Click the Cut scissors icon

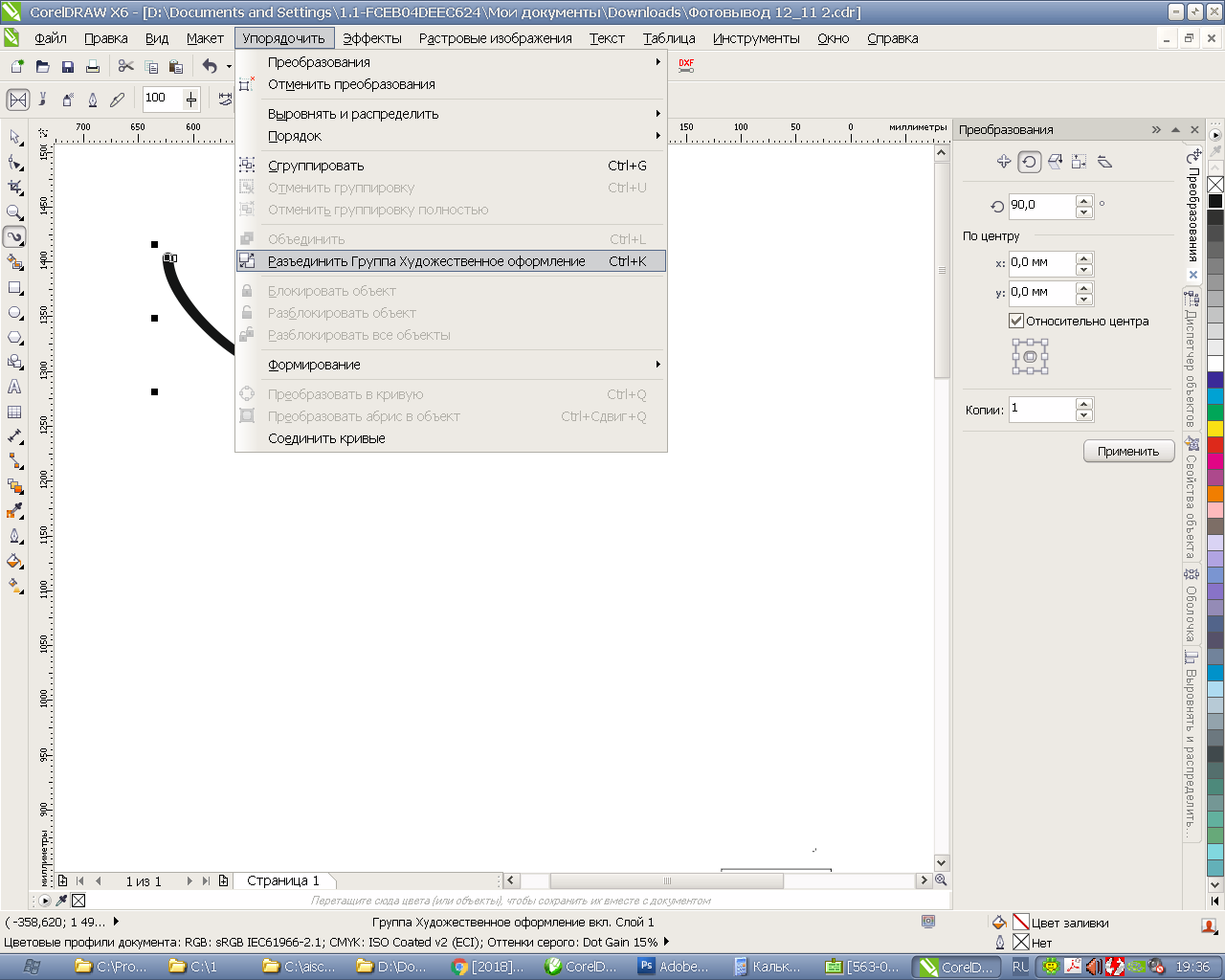coord(125,66)
